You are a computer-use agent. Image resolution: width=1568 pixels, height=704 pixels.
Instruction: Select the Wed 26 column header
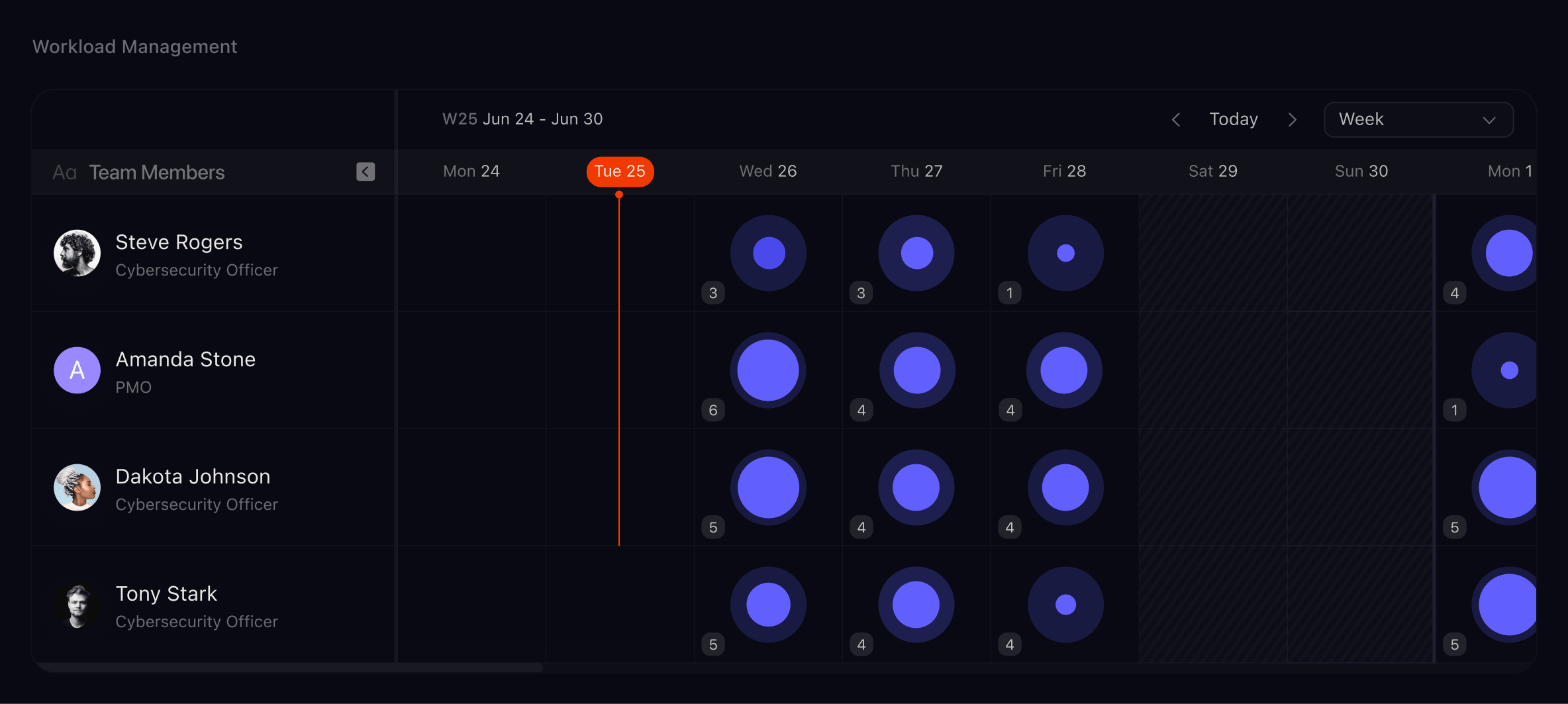pos(768,172)
